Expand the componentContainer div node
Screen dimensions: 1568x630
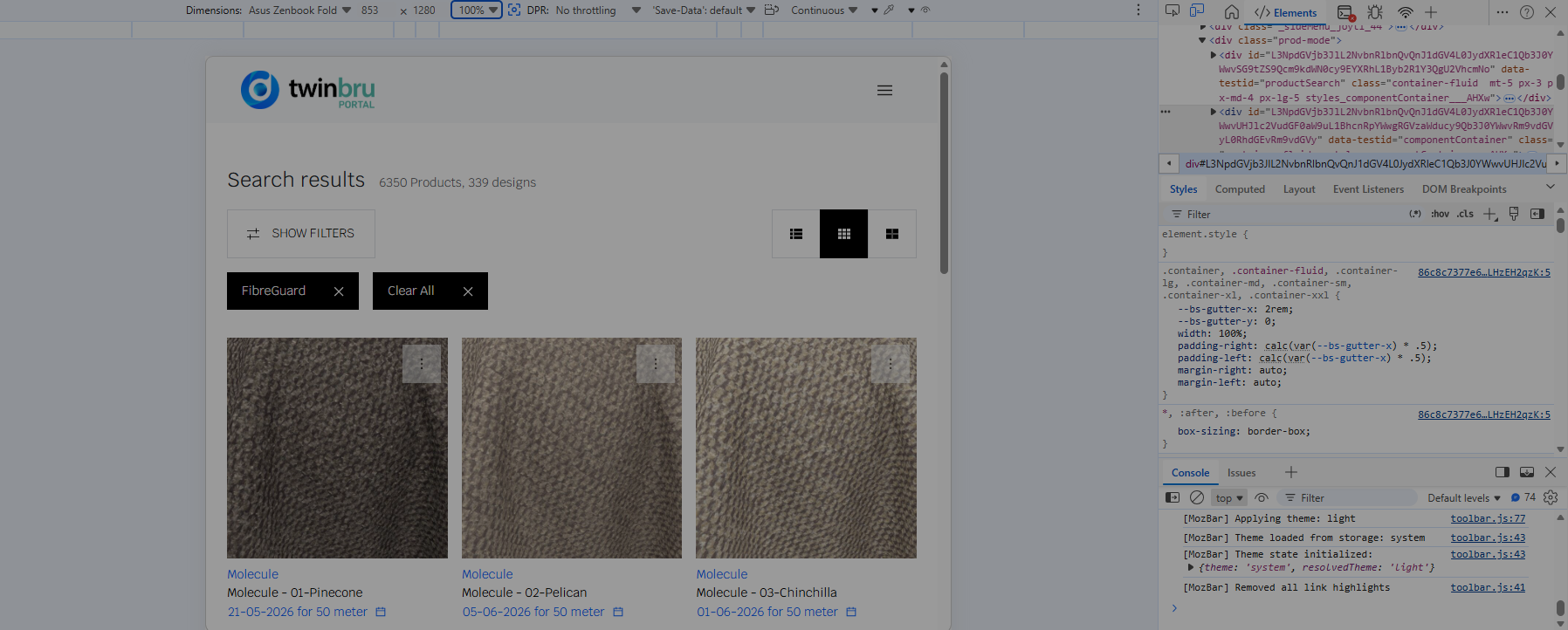click(x=1214, y=112)
